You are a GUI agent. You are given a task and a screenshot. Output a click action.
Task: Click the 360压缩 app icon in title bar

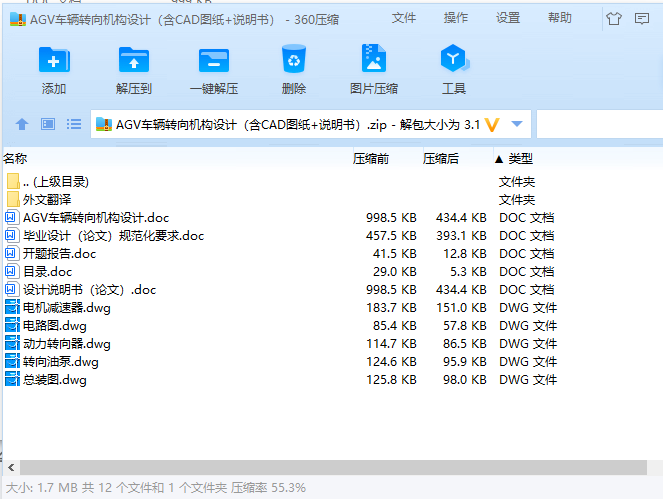coord(18,19)
